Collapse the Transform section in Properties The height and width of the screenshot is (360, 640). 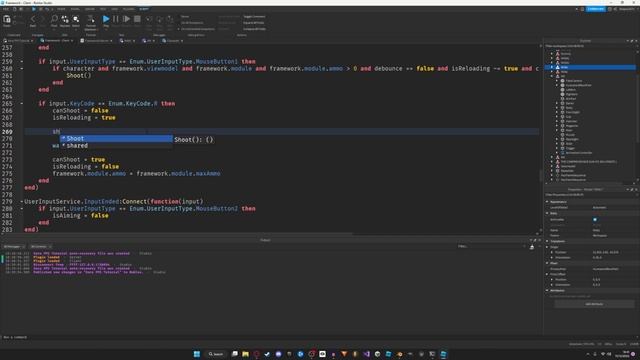tap(547, 241)
